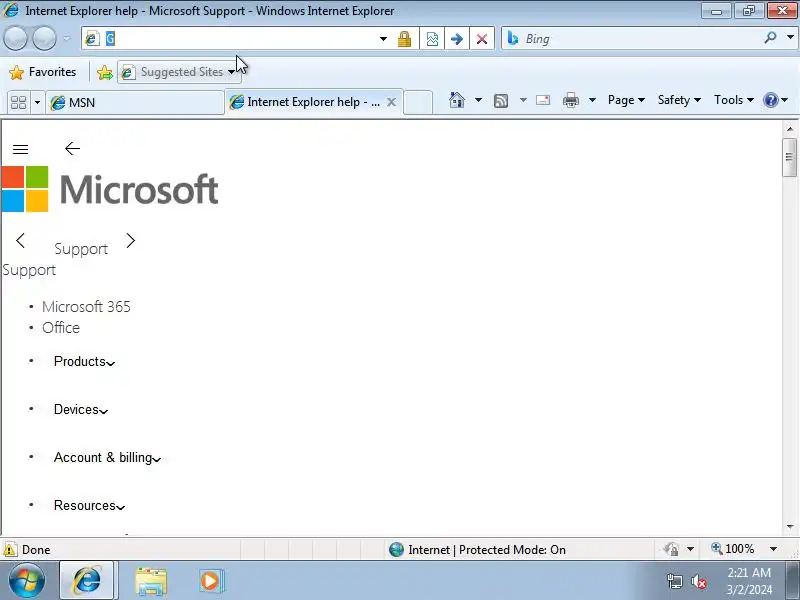Open the Office link
Screen dimensions: 800x600
click(61, 328)
